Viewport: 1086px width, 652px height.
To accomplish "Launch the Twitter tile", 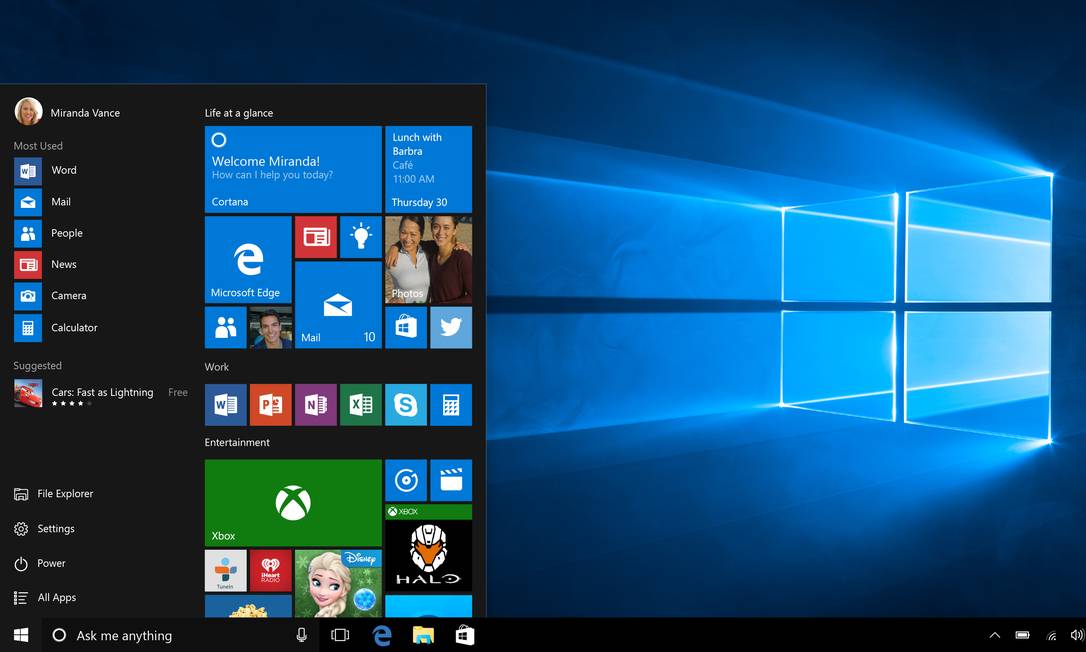I will pos(451,327).
